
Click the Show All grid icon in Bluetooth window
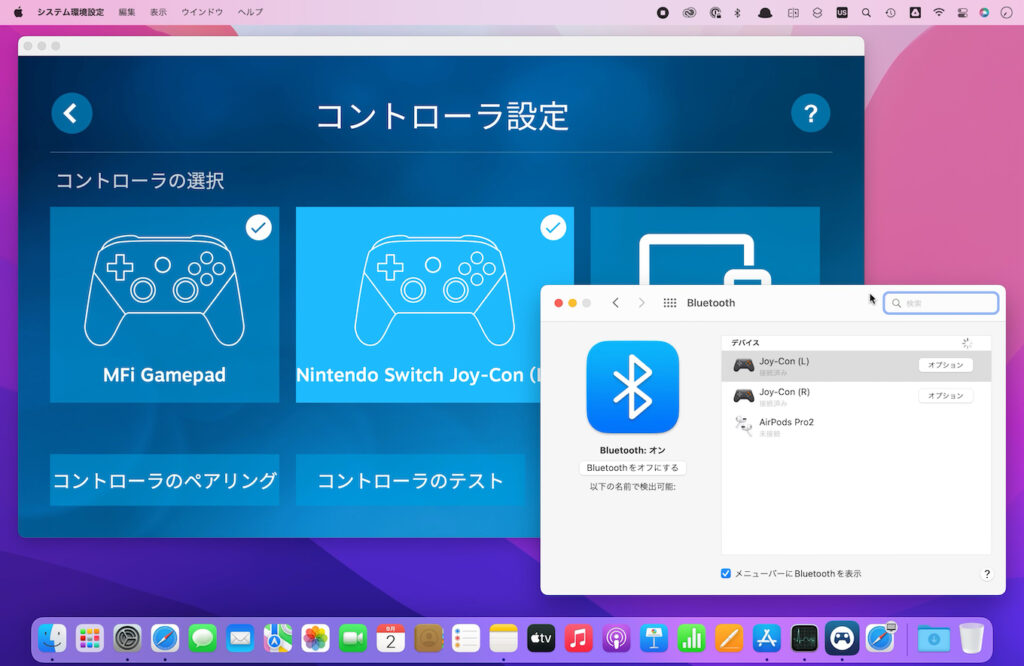click(x=669, y=302)
